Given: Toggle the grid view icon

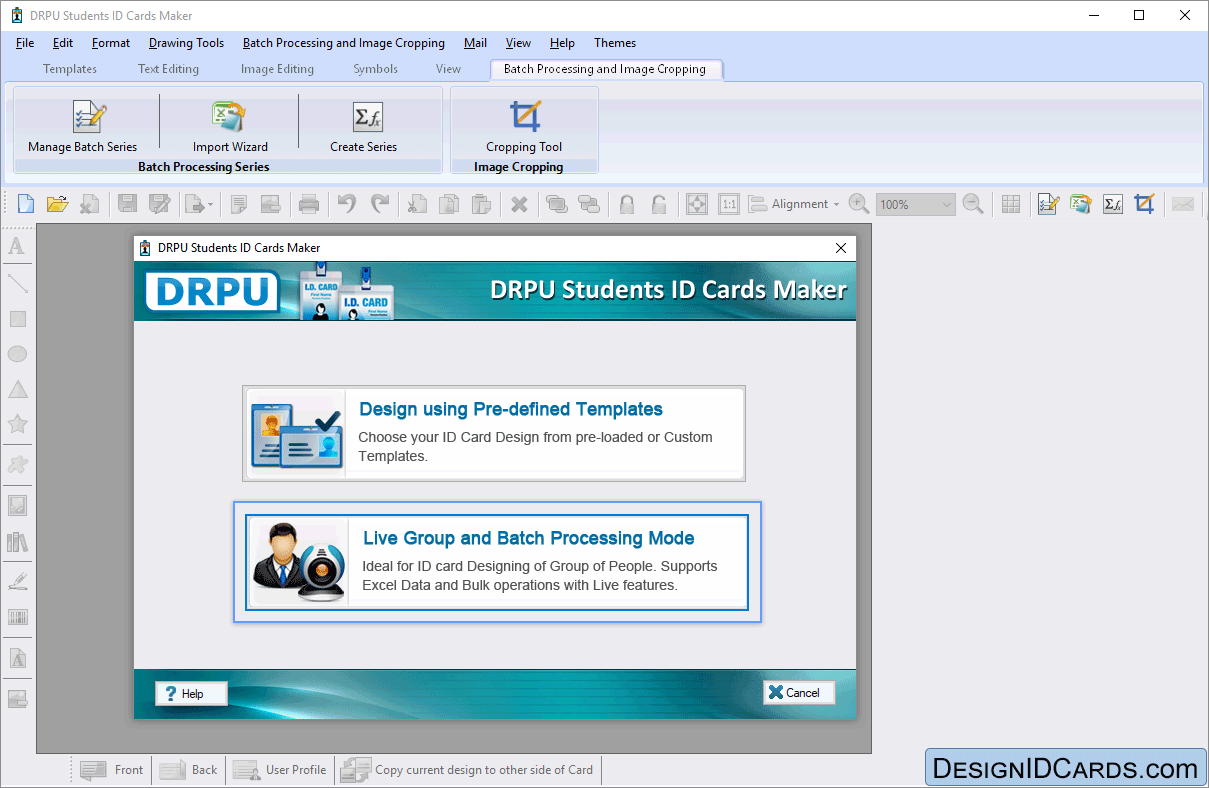Looking at the screenshot, I should [x=1011, y=204].
